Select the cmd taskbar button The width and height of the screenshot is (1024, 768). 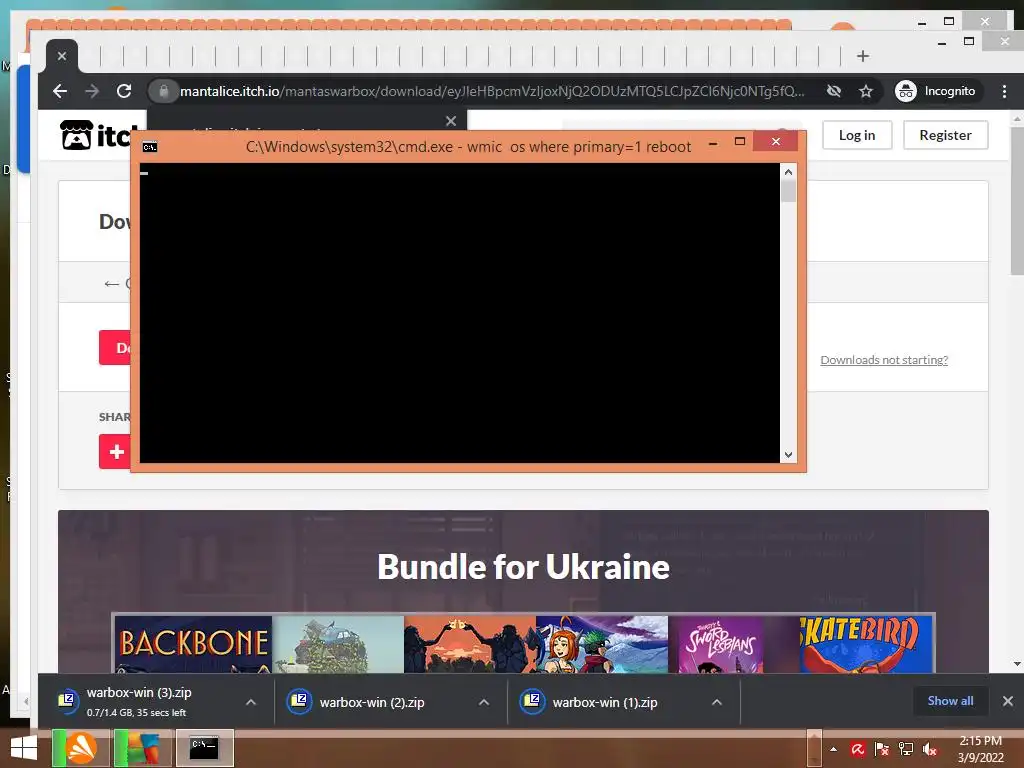[x=204, y=748]
